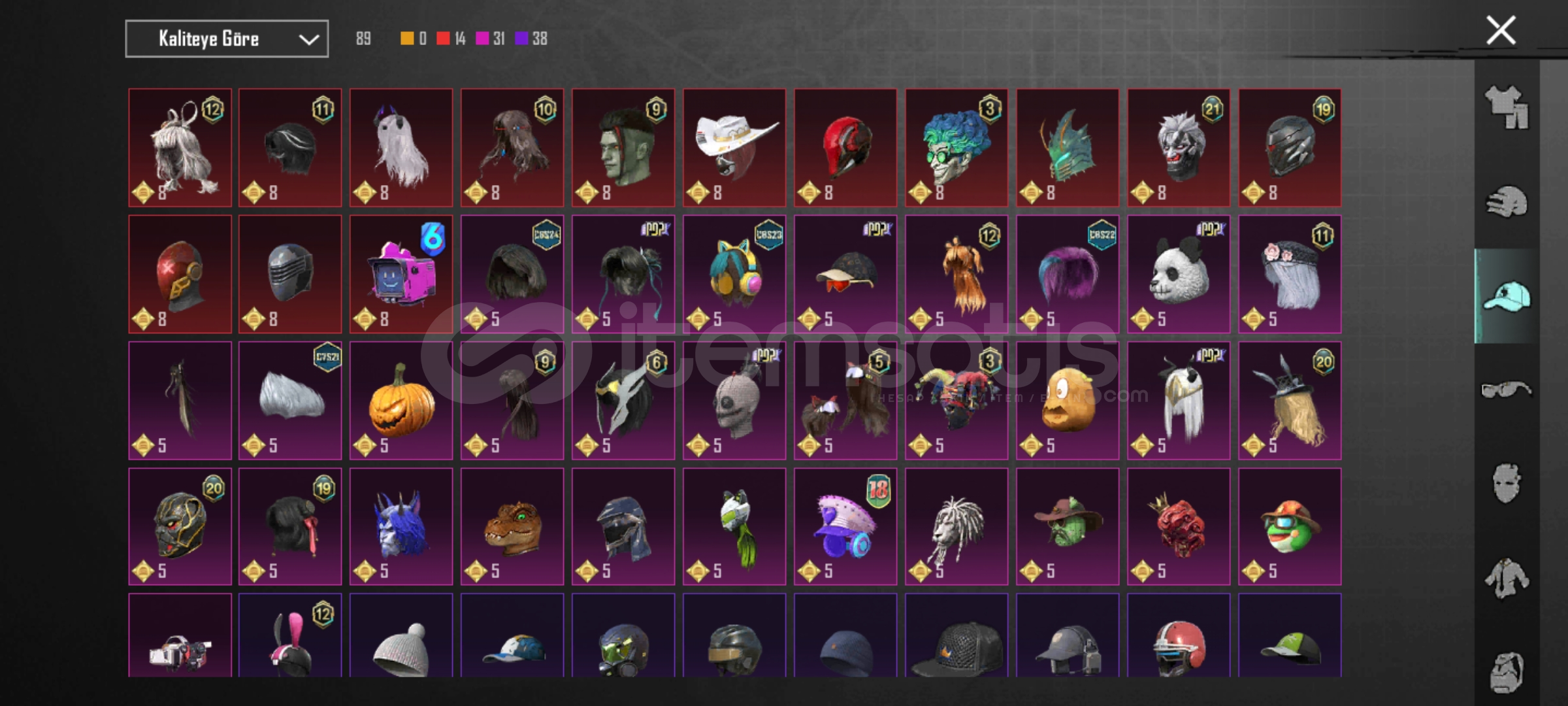1568x706 pixels.
Task: Select the panda head item
Action: pyautogui.click(x=1179, y=274)
